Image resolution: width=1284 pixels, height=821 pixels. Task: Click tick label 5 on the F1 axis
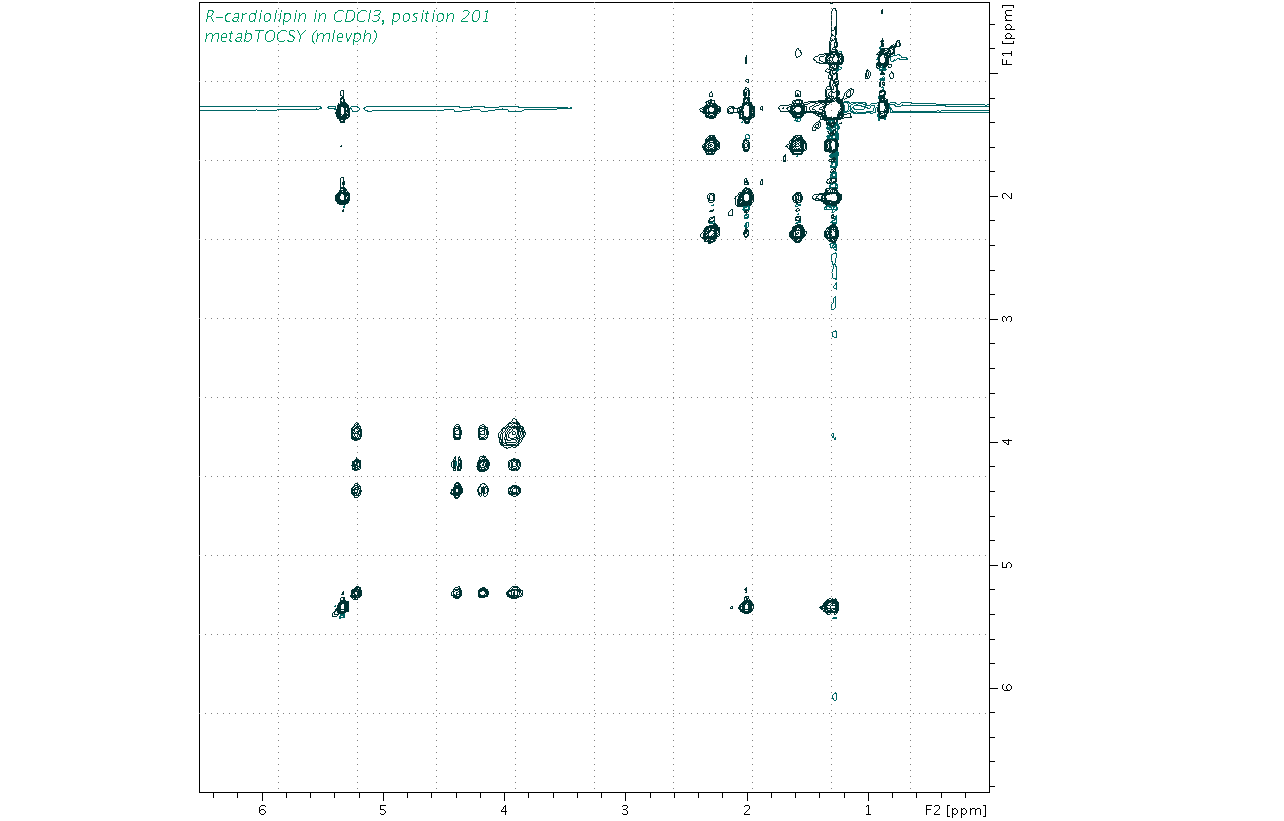click(x=1007, y=565)
